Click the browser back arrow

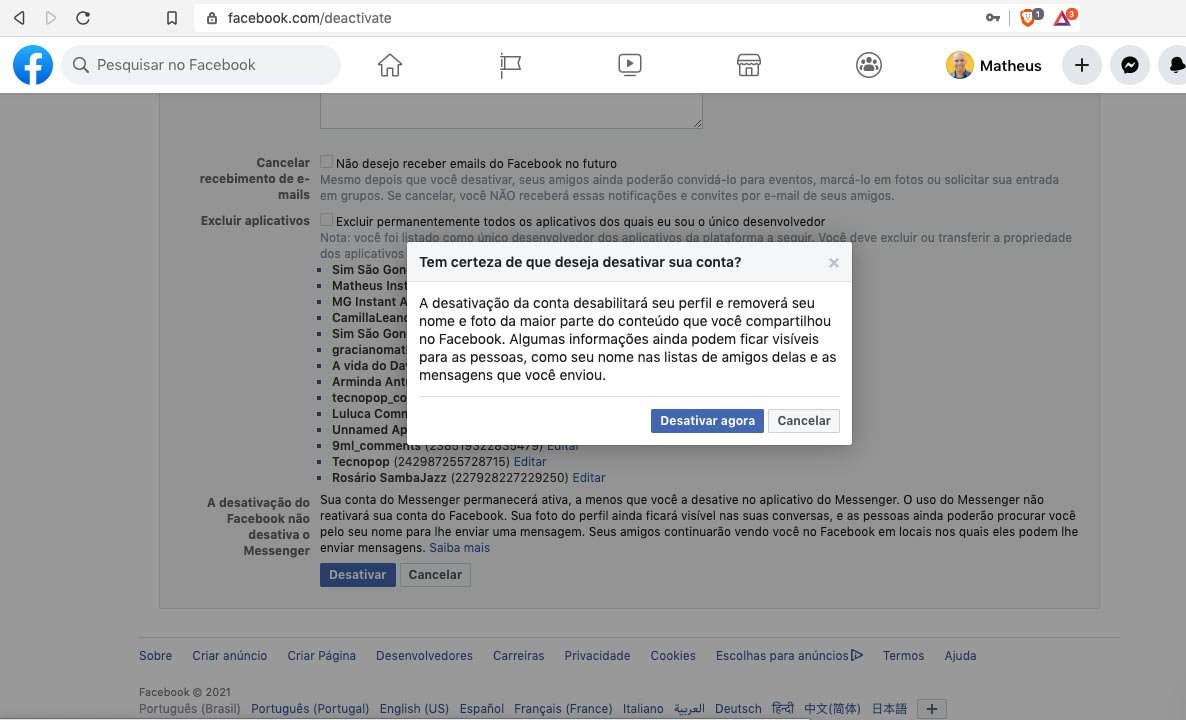20,17
